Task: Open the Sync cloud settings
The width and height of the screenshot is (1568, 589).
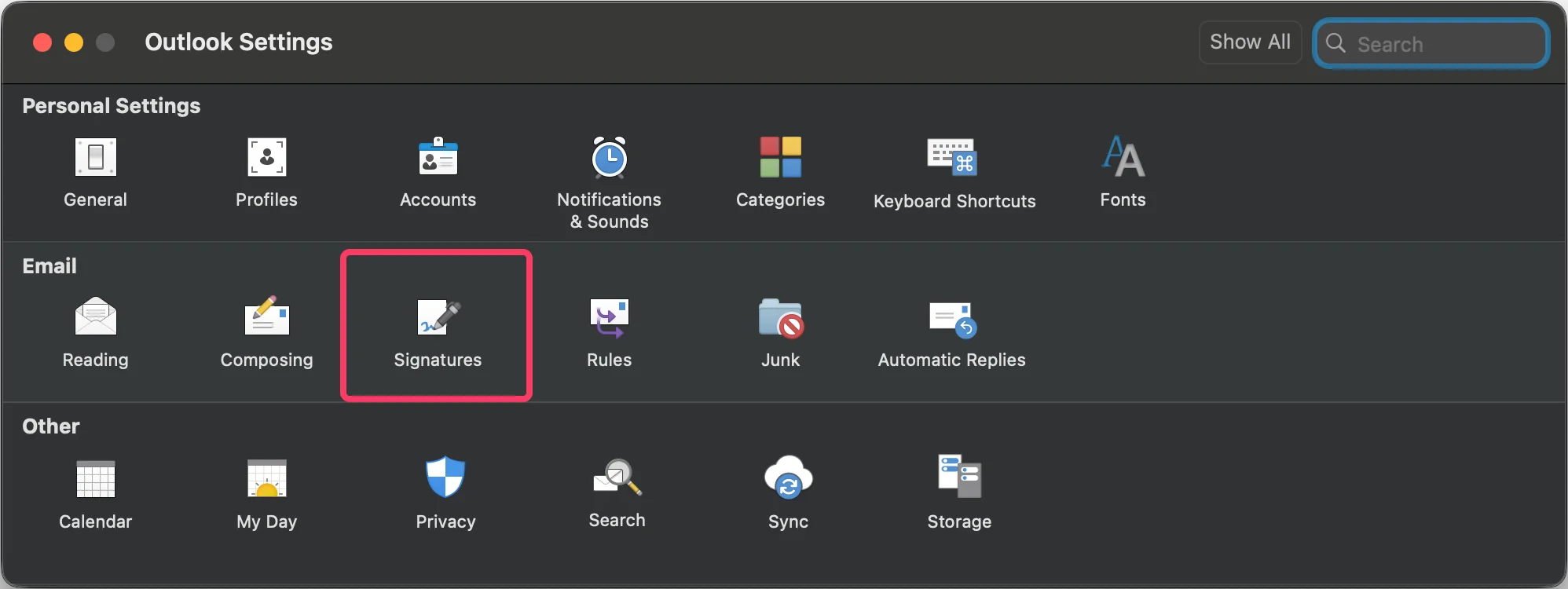Action: 788,494
